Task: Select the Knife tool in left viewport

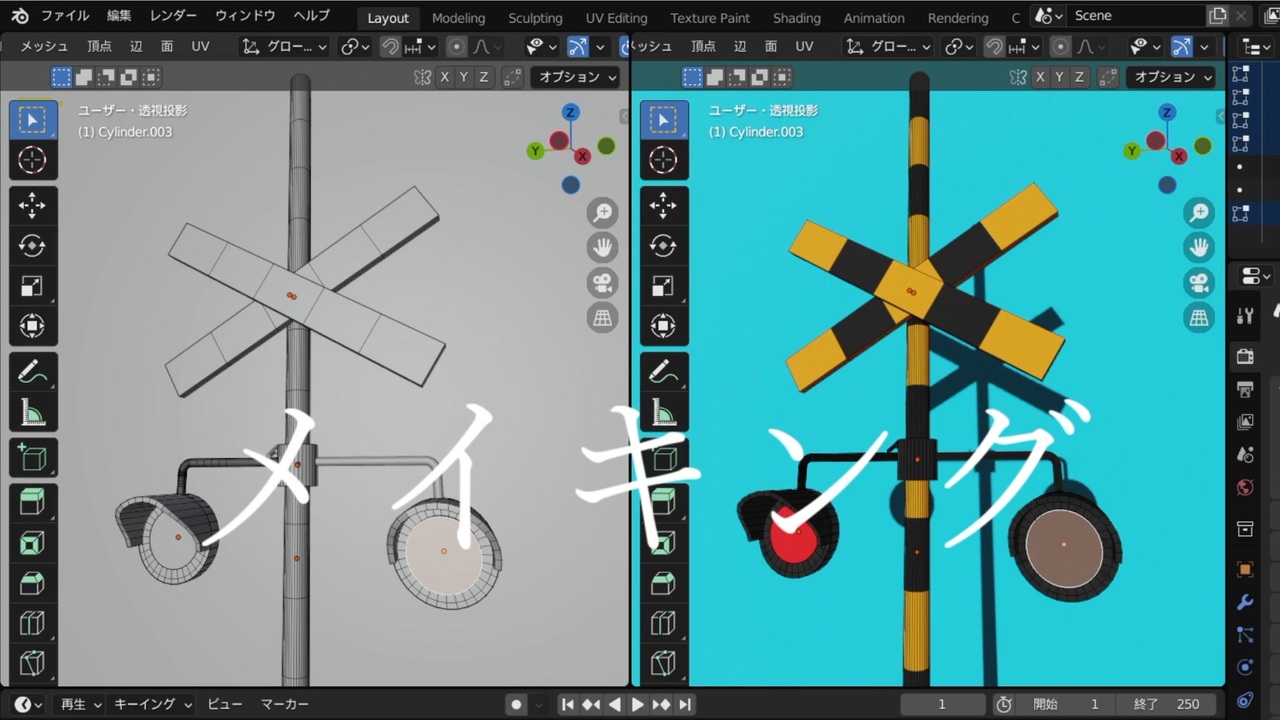Action: (x=32, y=662)
